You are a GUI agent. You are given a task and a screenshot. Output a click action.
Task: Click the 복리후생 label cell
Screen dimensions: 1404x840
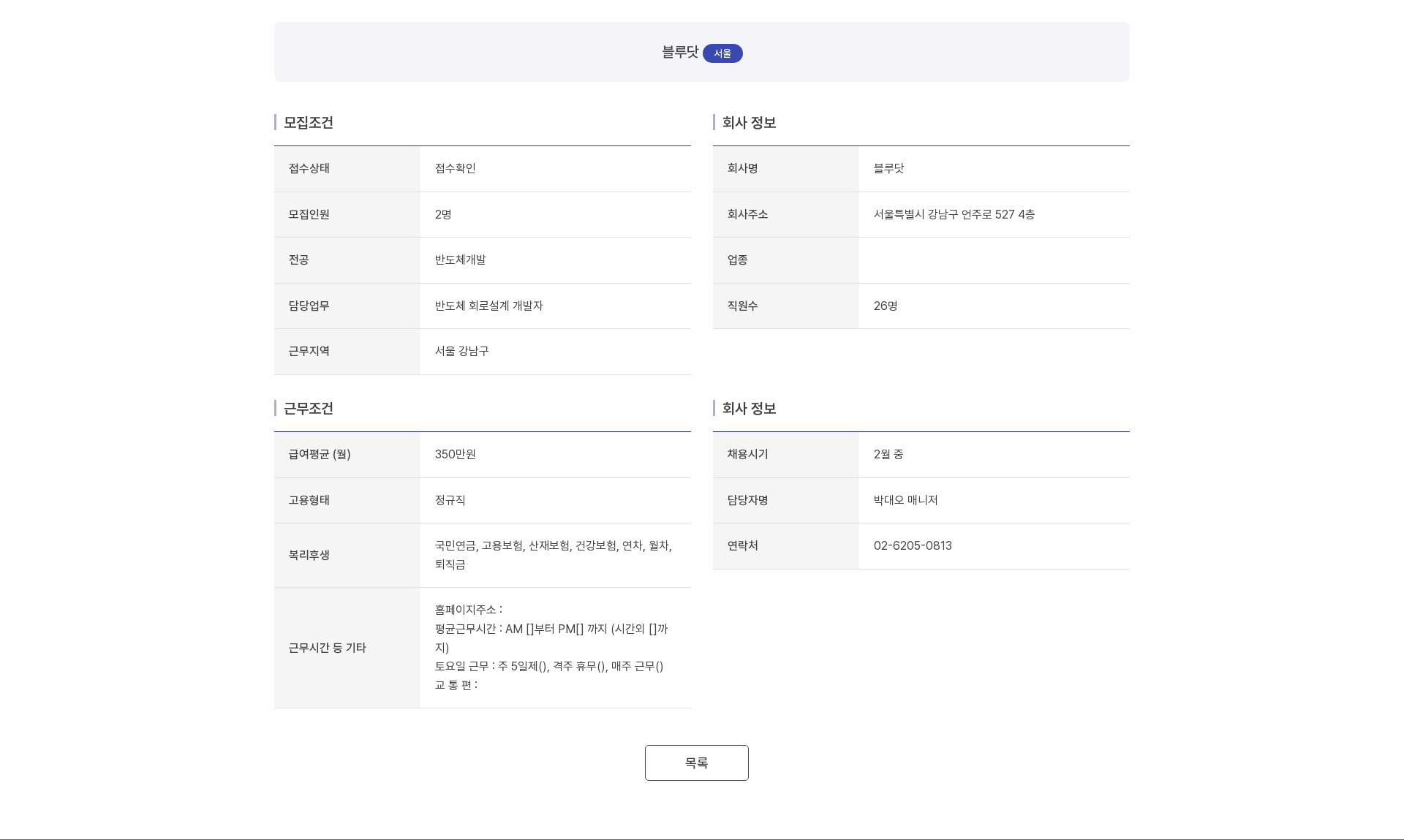tap(347, 556)
